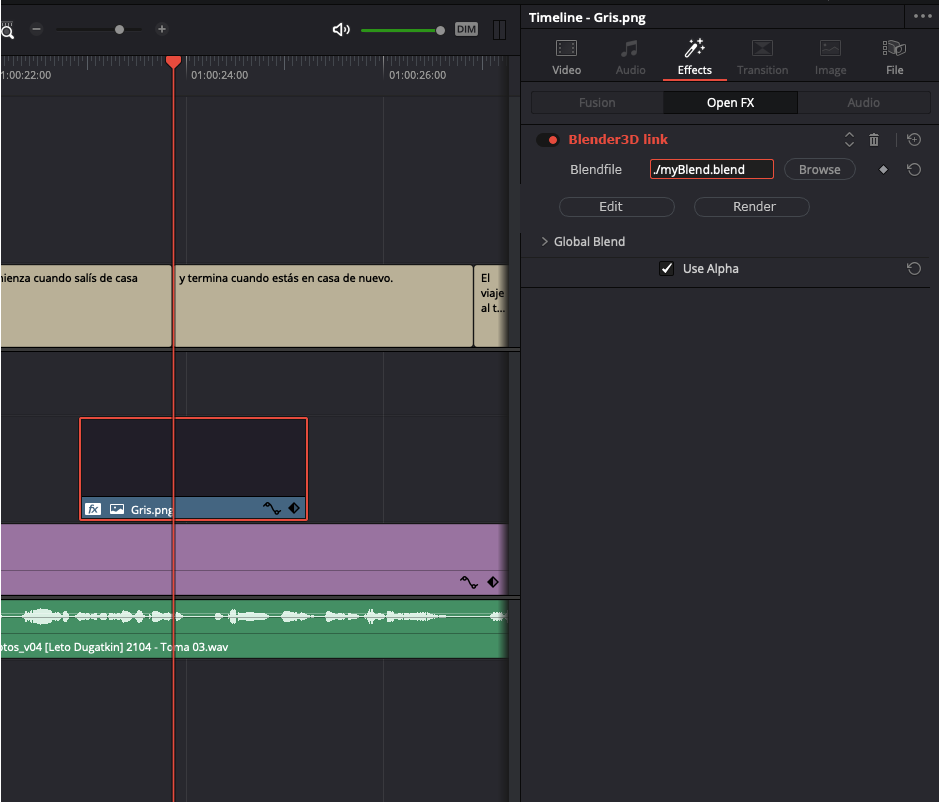Image resolution: width=939 pixels, height=802 pixels.
Task: Select subtitle ending 'cuando salís de casa'
Action: click(x=86, y=306)
